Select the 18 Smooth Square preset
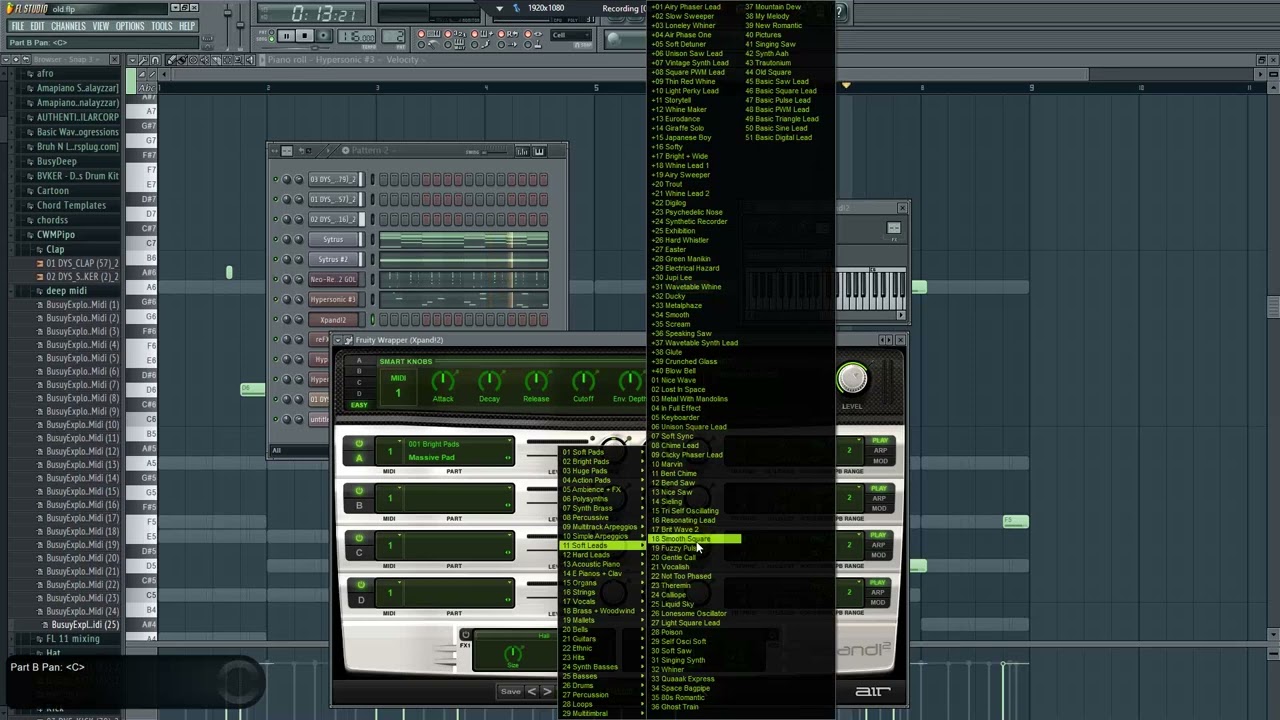The width and height of the screenshot is (1280, 720). tap(695, 539)
